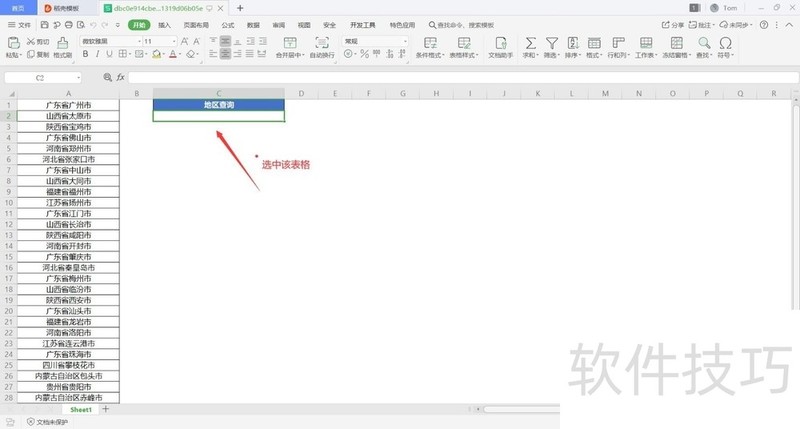
Task: Switch to the Insert (插入) ribbon tab
Action: 164,24
